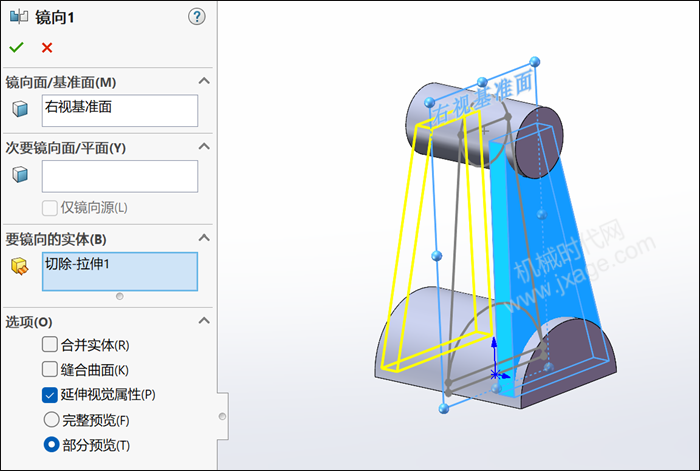Uncheck the 延伸视觉属性 checkbox
700x471 pixels.
[x=50, y=394]
